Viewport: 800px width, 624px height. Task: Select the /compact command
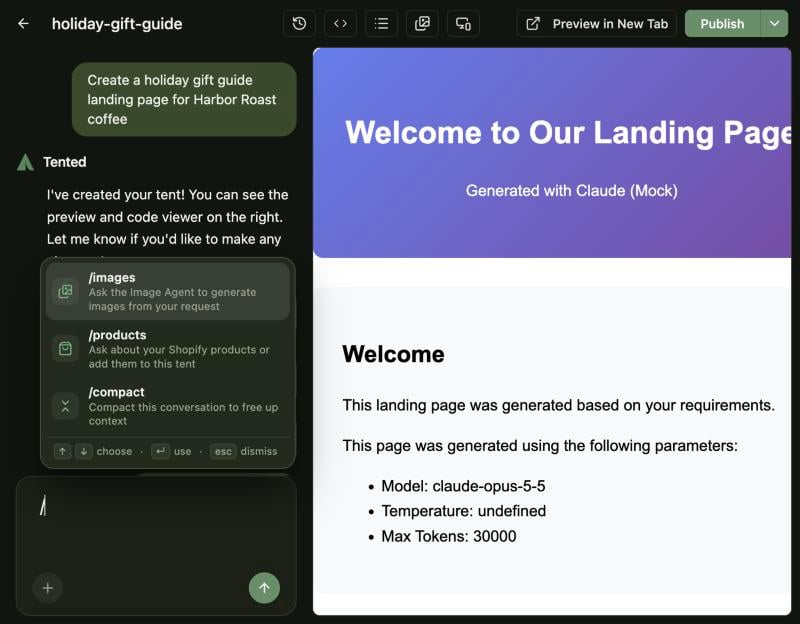(x=168, y=406)
